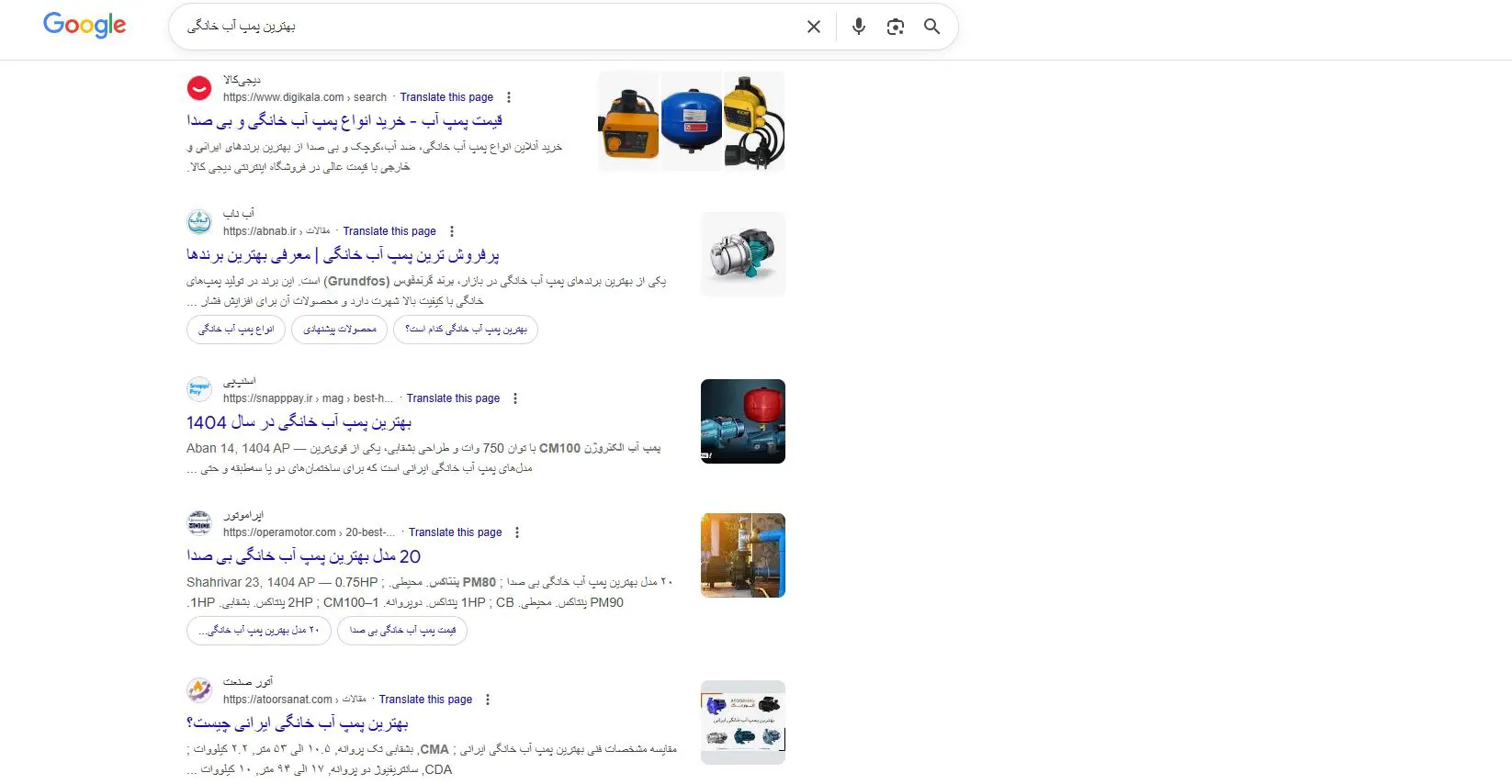The width and height of the screenshot is (1512, 784).
Task: Open more options for the digikala.com result
Action: point(509,97)
